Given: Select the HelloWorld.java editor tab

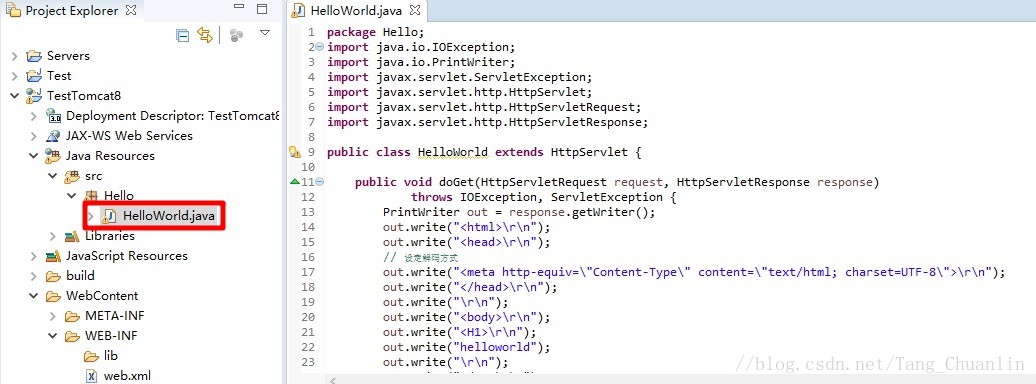Looking at the screenshot, I should pos(357,11).
